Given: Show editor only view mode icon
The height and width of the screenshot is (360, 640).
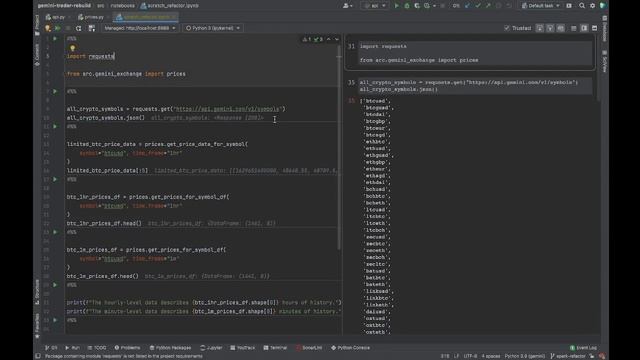Looking at the screenshot, I should coord(574,28).
